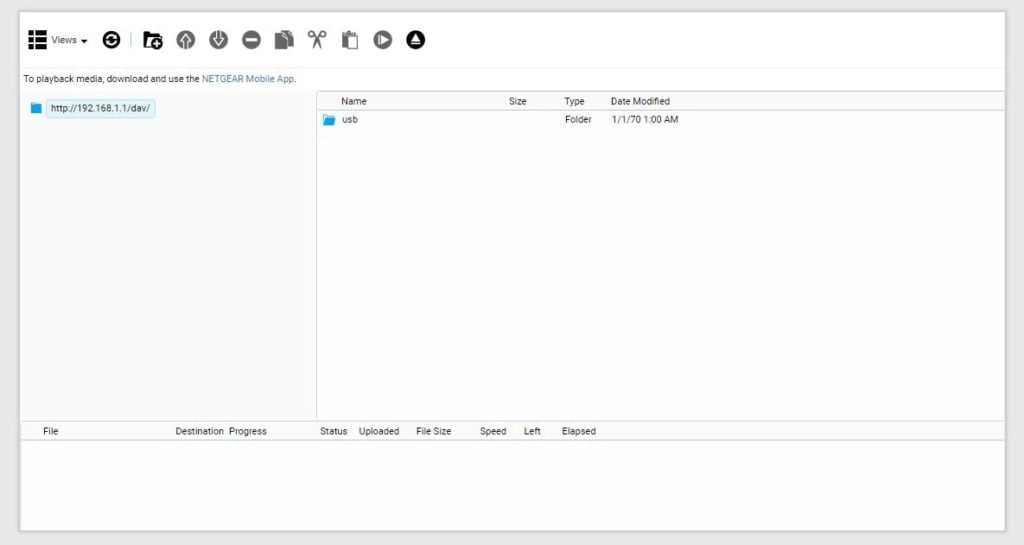The height and width of the screenshot is (545, 1024).
Task: Click the refresh icon in toolbar
Action: pyautogui.click(x=111, y=40)
